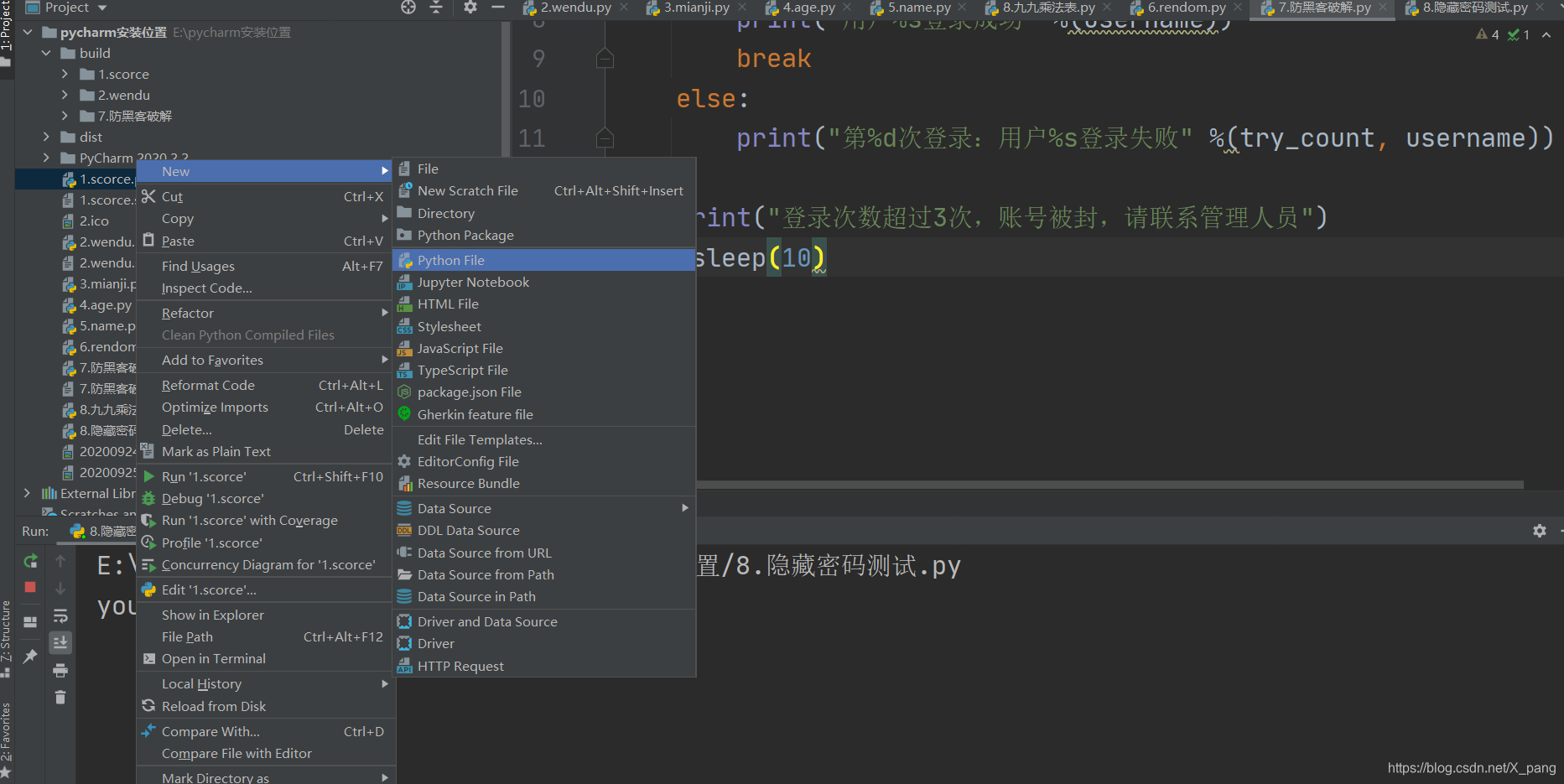Click the rerun green arrow in Run panel
Viewport: 1564px width, 784px height.
[30, 561]
